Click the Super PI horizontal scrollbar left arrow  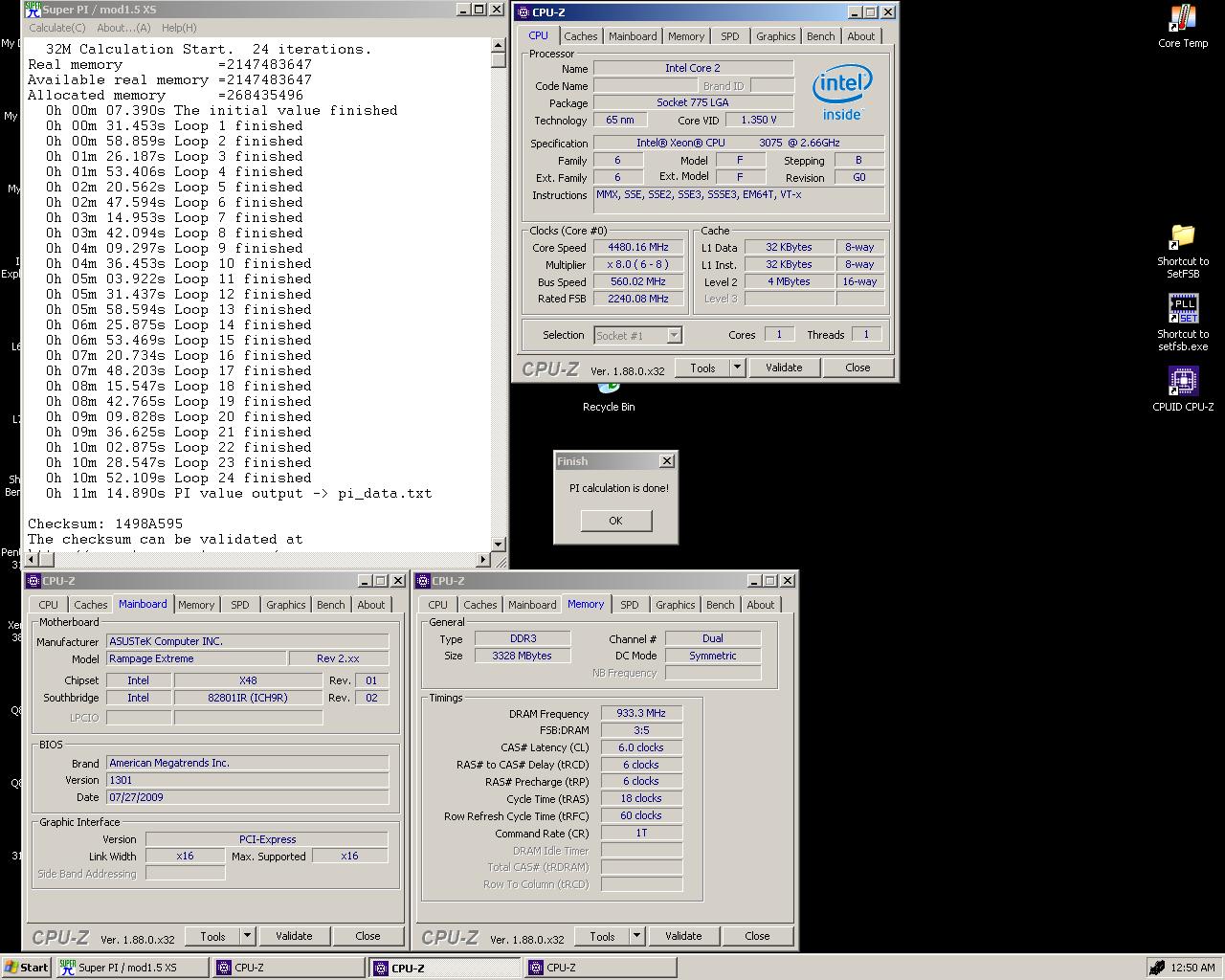(x=30, y=559)
